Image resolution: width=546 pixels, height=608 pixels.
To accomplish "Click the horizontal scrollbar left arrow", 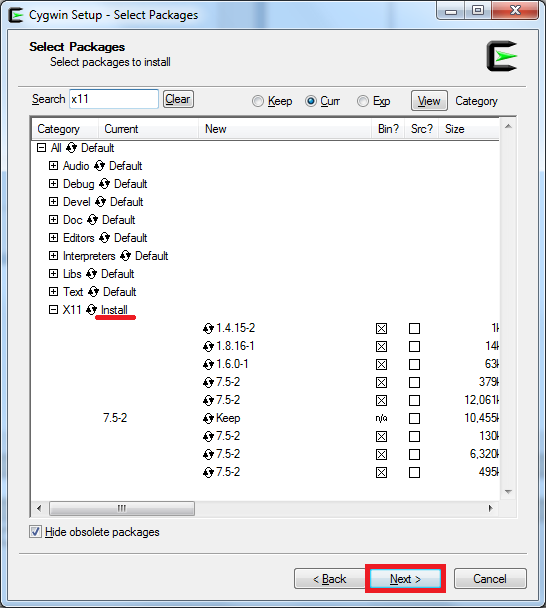I will click(x=39, y=508).
